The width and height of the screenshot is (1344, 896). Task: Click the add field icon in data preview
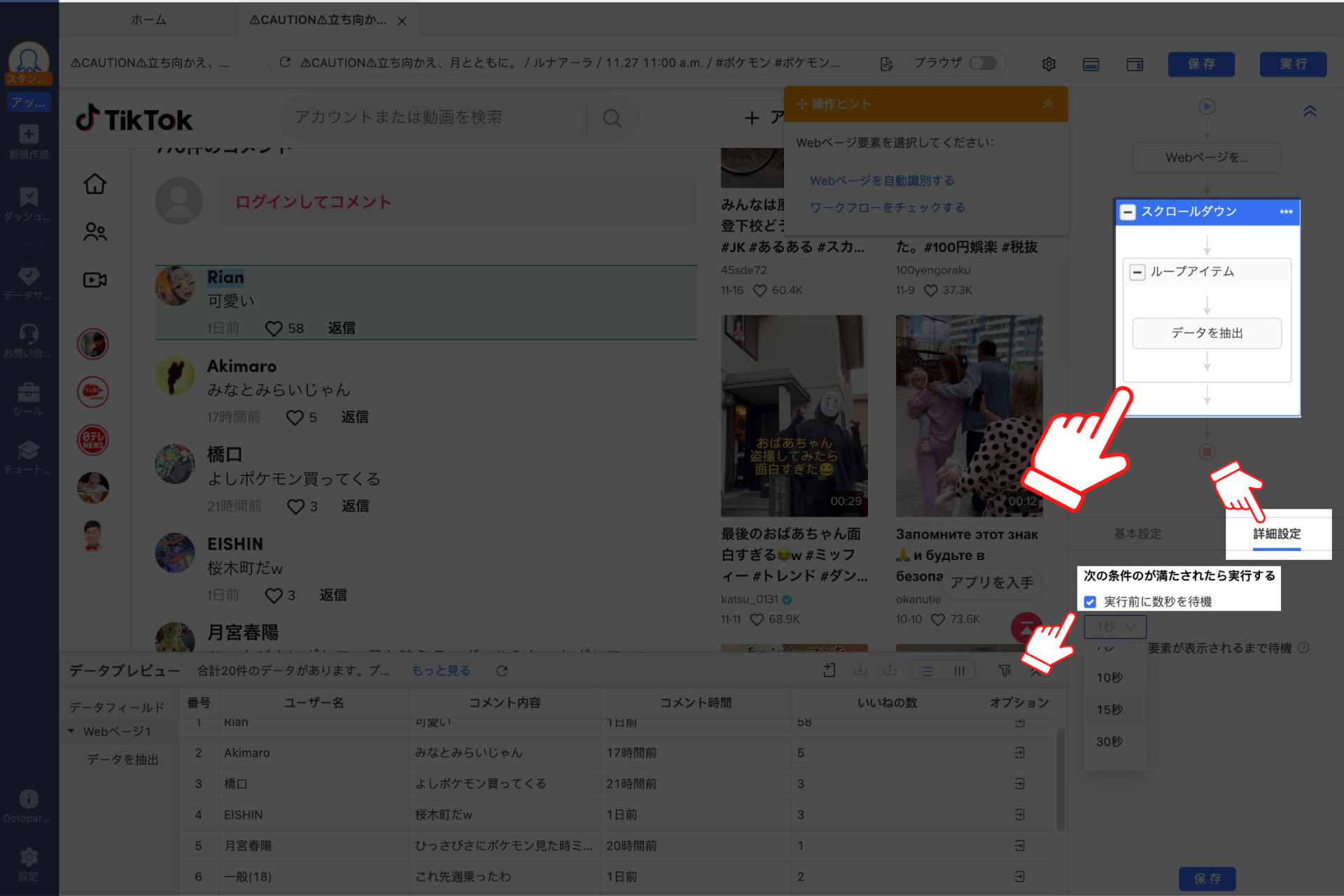829,671
